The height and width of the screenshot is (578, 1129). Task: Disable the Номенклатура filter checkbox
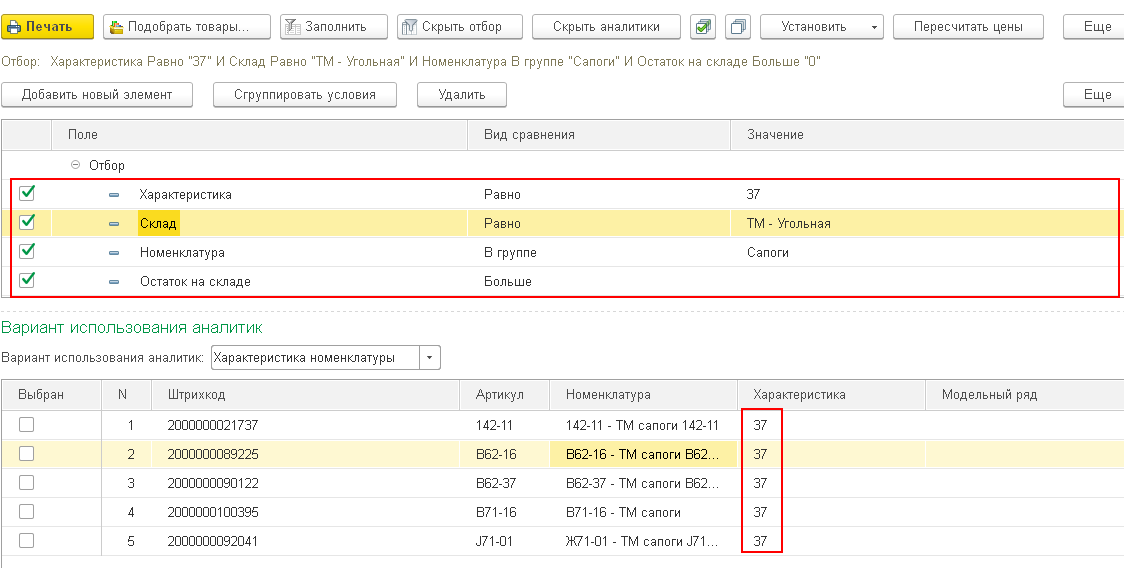coord(27,252)
